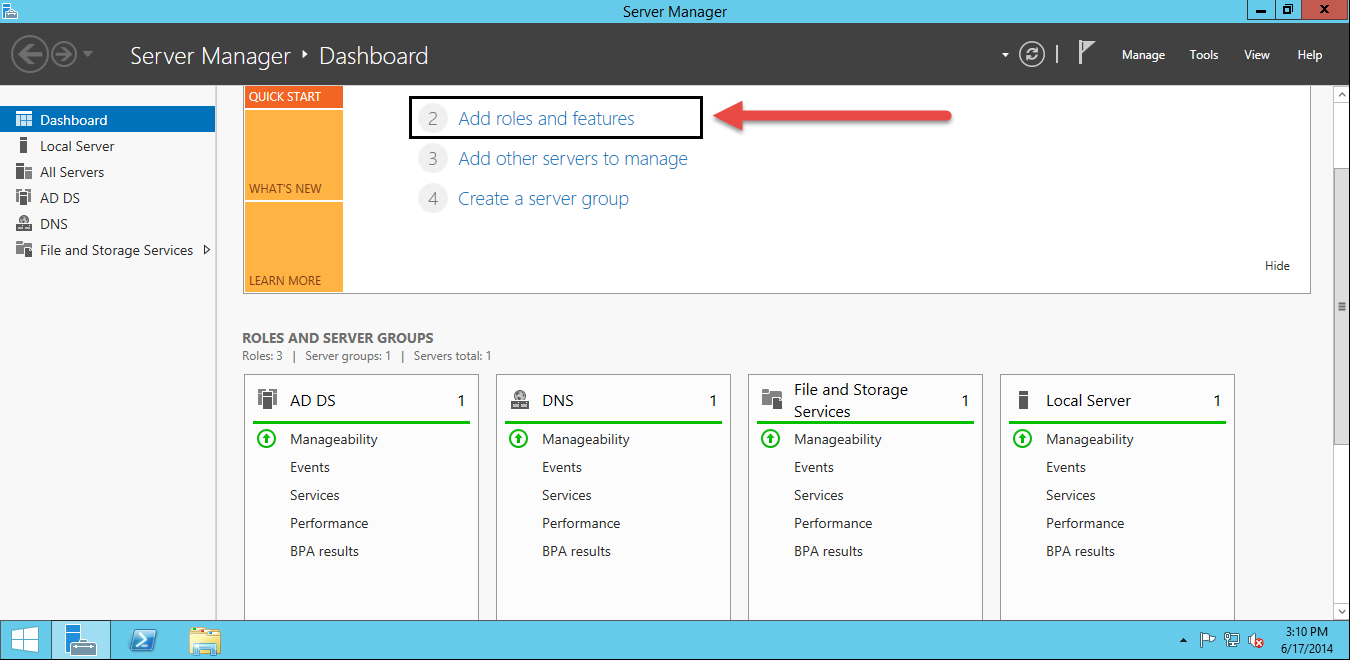Click the scrollbar up arrow
Image resolution: width=1350 pixels, height=660 pixels.
[x=1341, y=94]
